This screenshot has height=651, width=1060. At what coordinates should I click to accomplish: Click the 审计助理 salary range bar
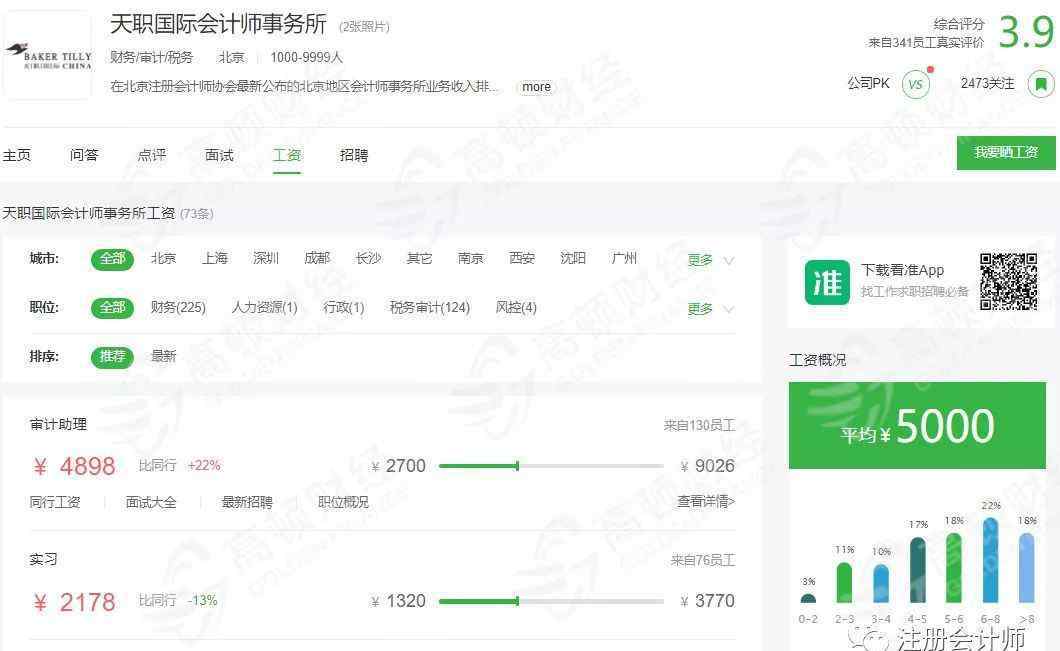click(551, 466)
